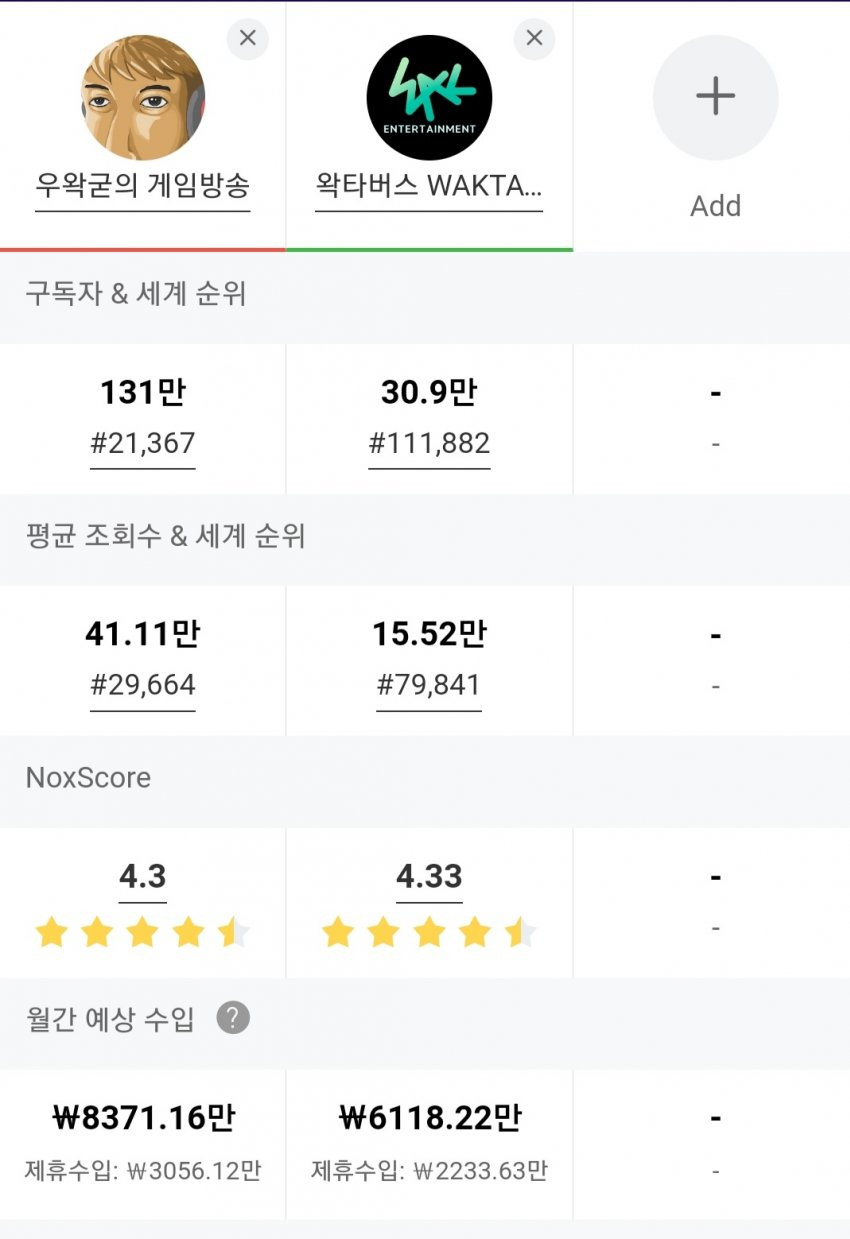
Task: Click the 우왁굳 cartoon face avatar
Action: pos(143,97)
